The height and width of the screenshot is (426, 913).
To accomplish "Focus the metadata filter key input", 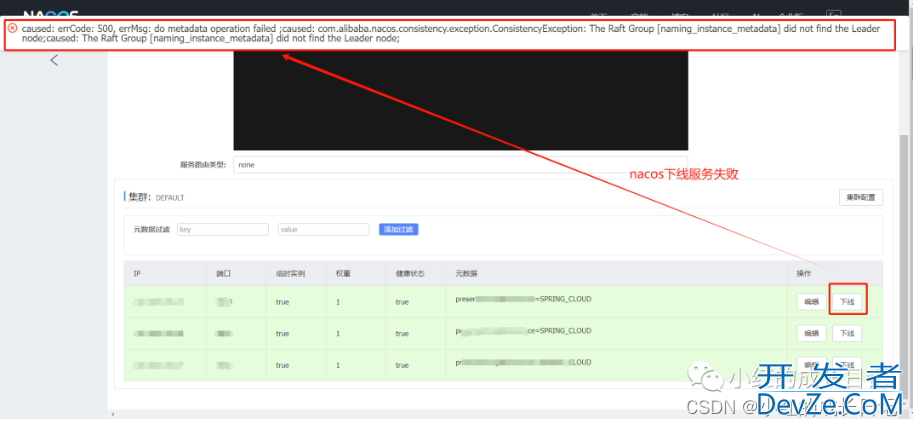I will 223,229.
